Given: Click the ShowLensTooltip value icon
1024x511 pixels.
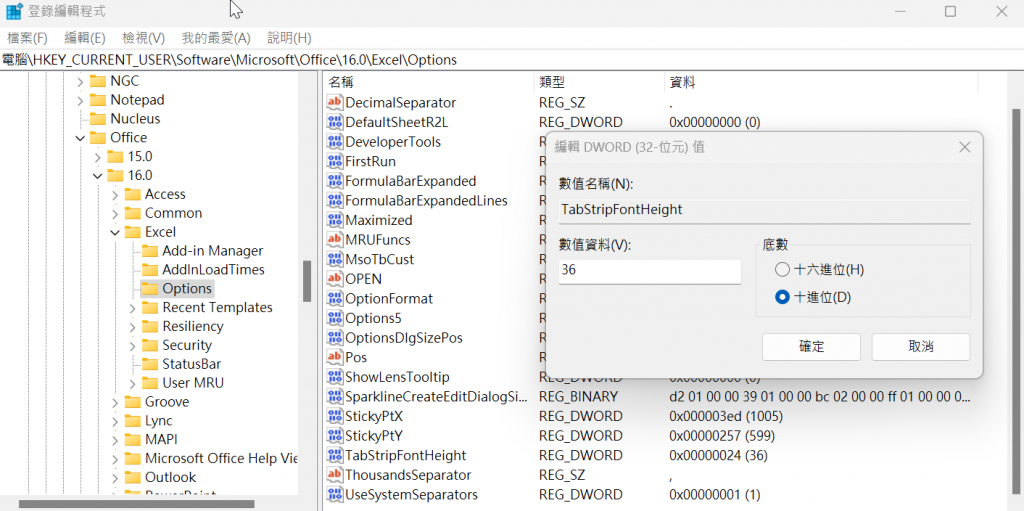Looking at the screenshot, I should click(334, 377).
